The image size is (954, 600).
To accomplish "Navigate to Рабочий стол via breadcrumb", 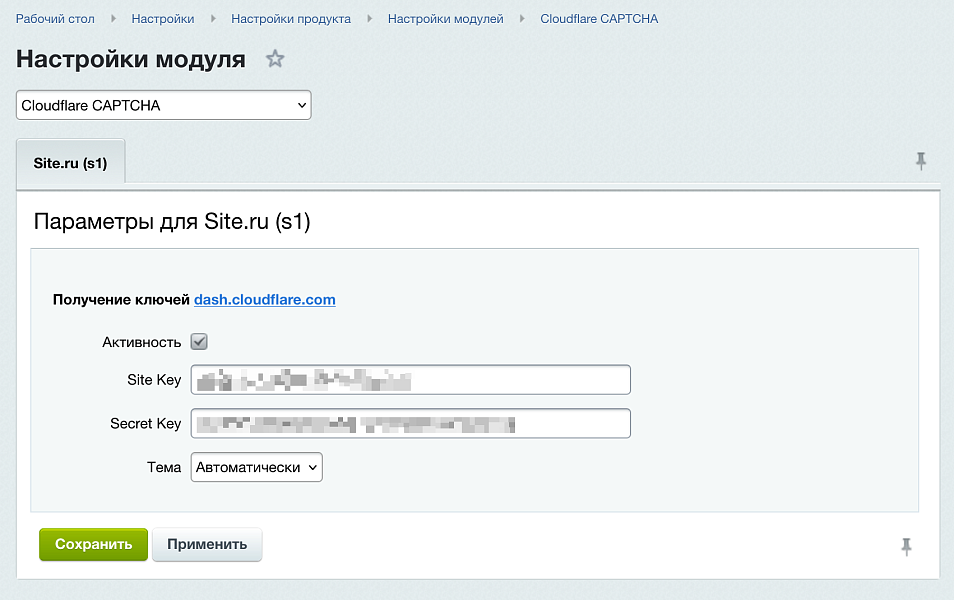I will point(55,18).
